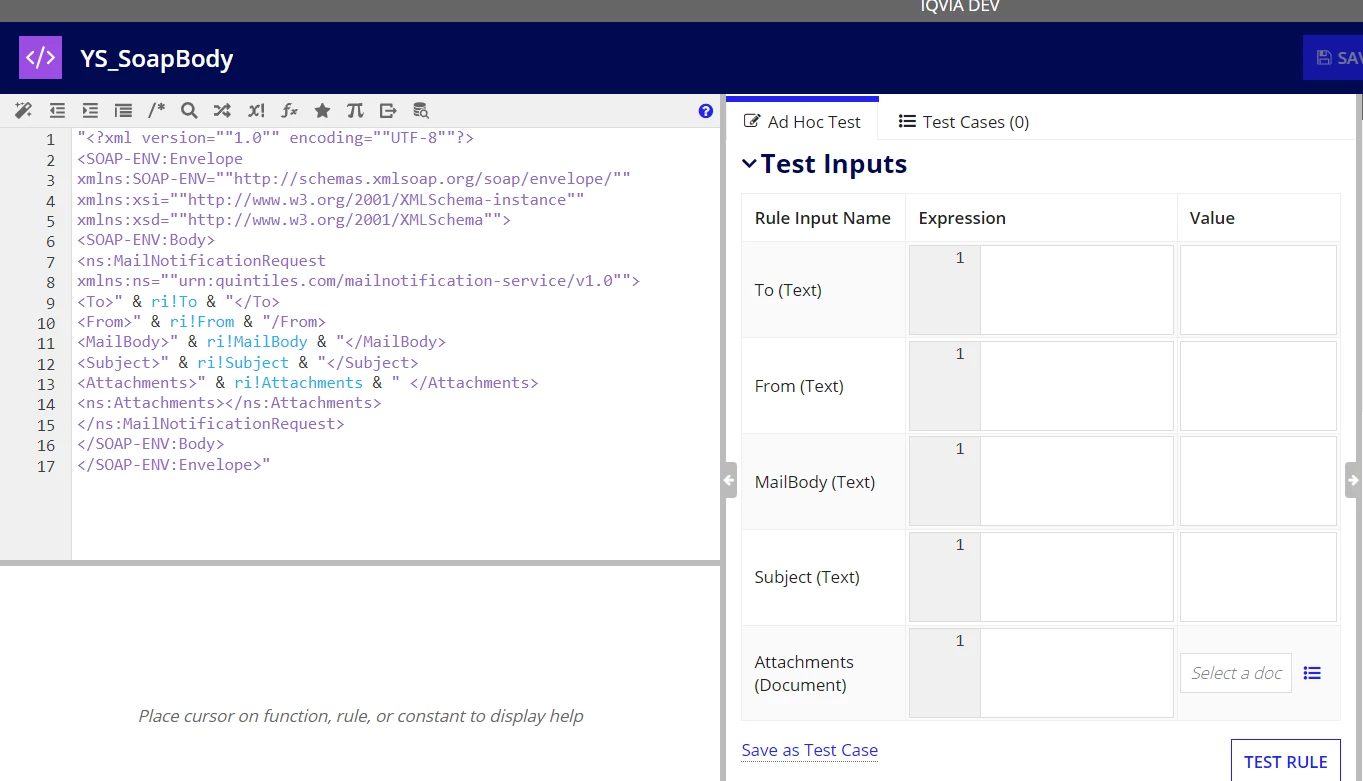Click the 'Value' column header
This screenshot has height=781, width=1363.
[1212, 218]
